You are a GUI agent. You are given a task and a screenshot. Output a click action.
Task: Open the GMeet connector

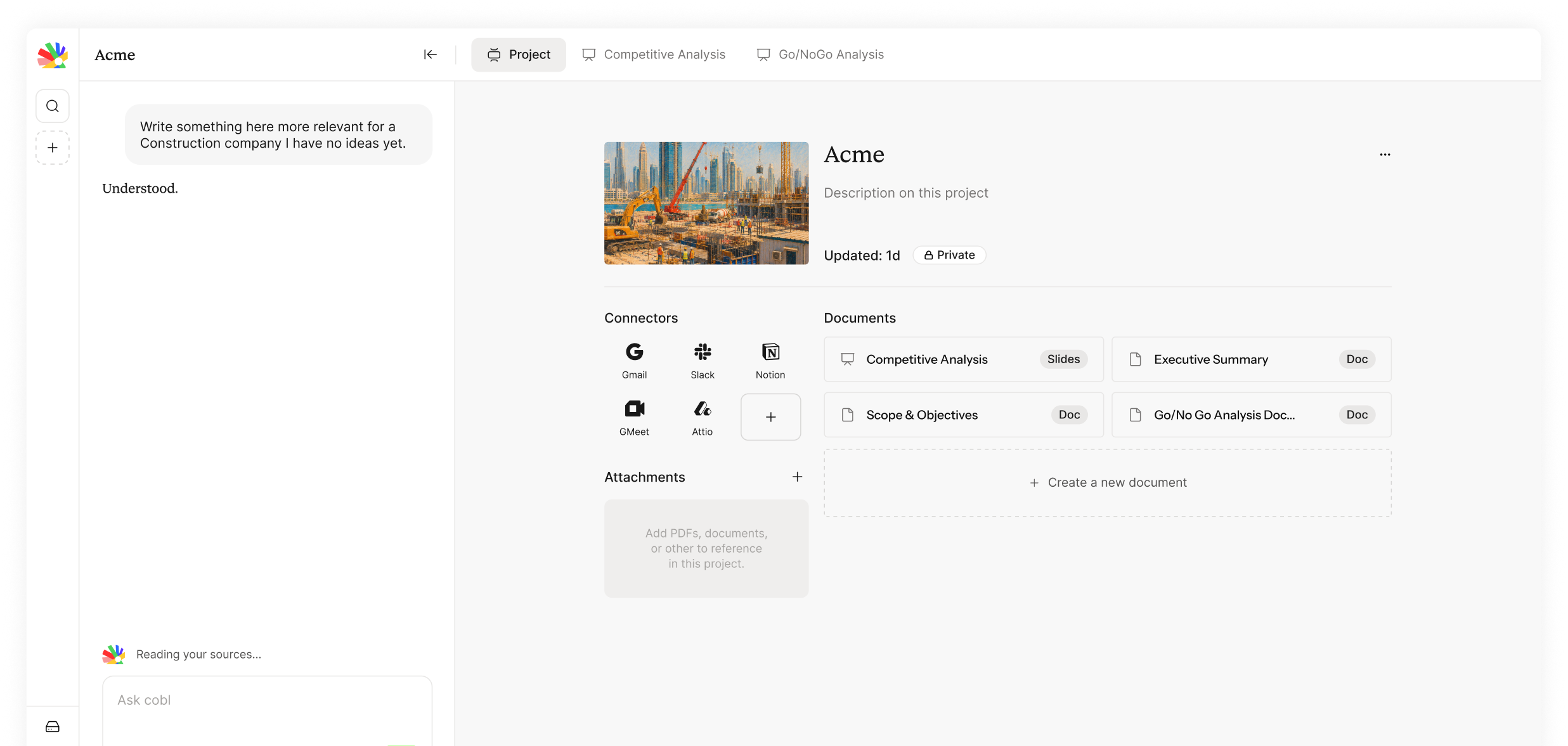point(634,417)
